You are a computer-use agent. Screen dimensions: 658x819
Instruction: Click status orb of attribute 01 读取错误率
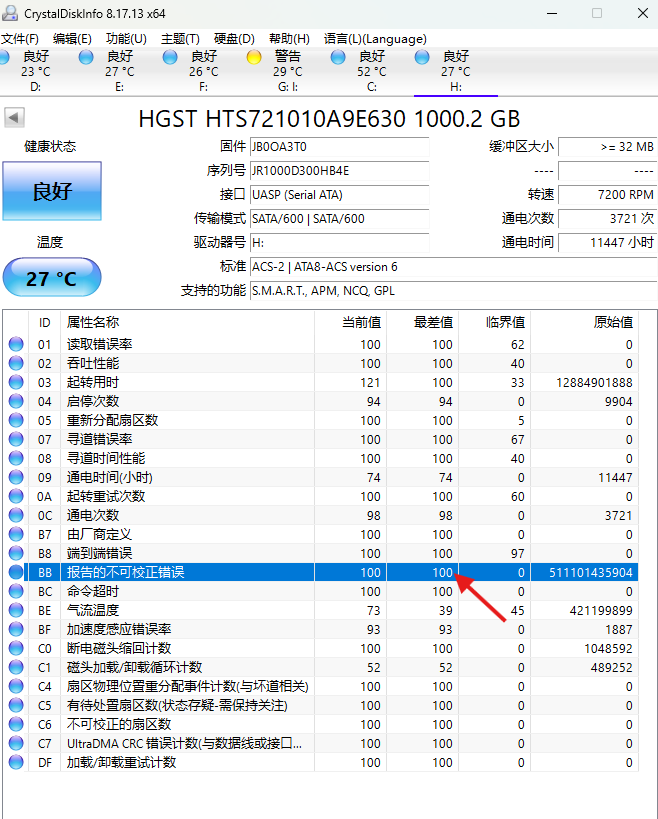[x=16, y=344]
